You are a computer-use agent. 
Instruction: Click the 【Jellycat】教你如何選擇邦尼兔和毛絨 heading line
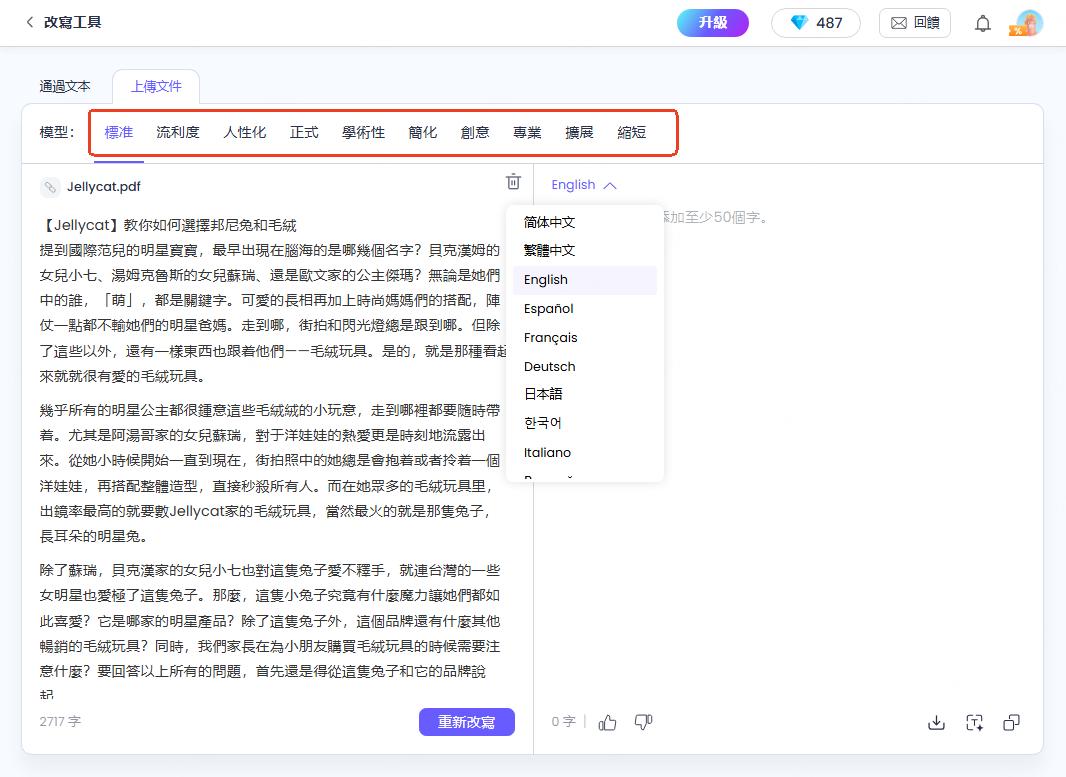tap(168, 226)
